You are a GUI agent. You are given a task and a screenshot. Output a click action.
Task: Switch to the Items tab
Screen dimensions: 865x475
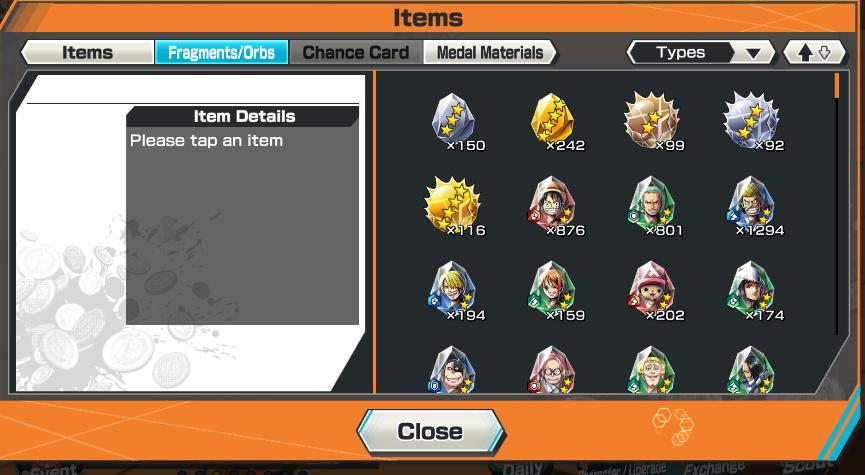(87, 52)
